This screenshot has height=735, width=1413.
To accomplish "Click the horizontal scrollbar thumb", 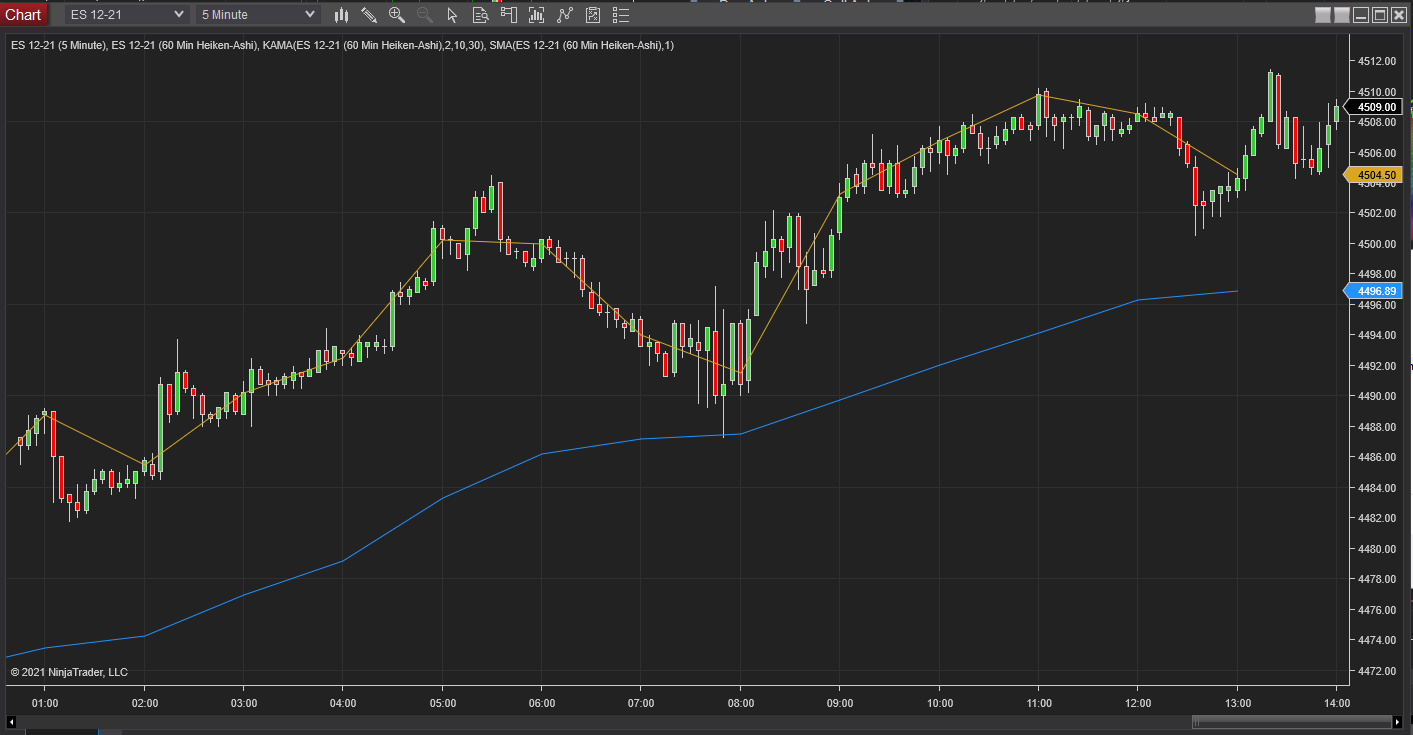I will (x=1290, y=722).
